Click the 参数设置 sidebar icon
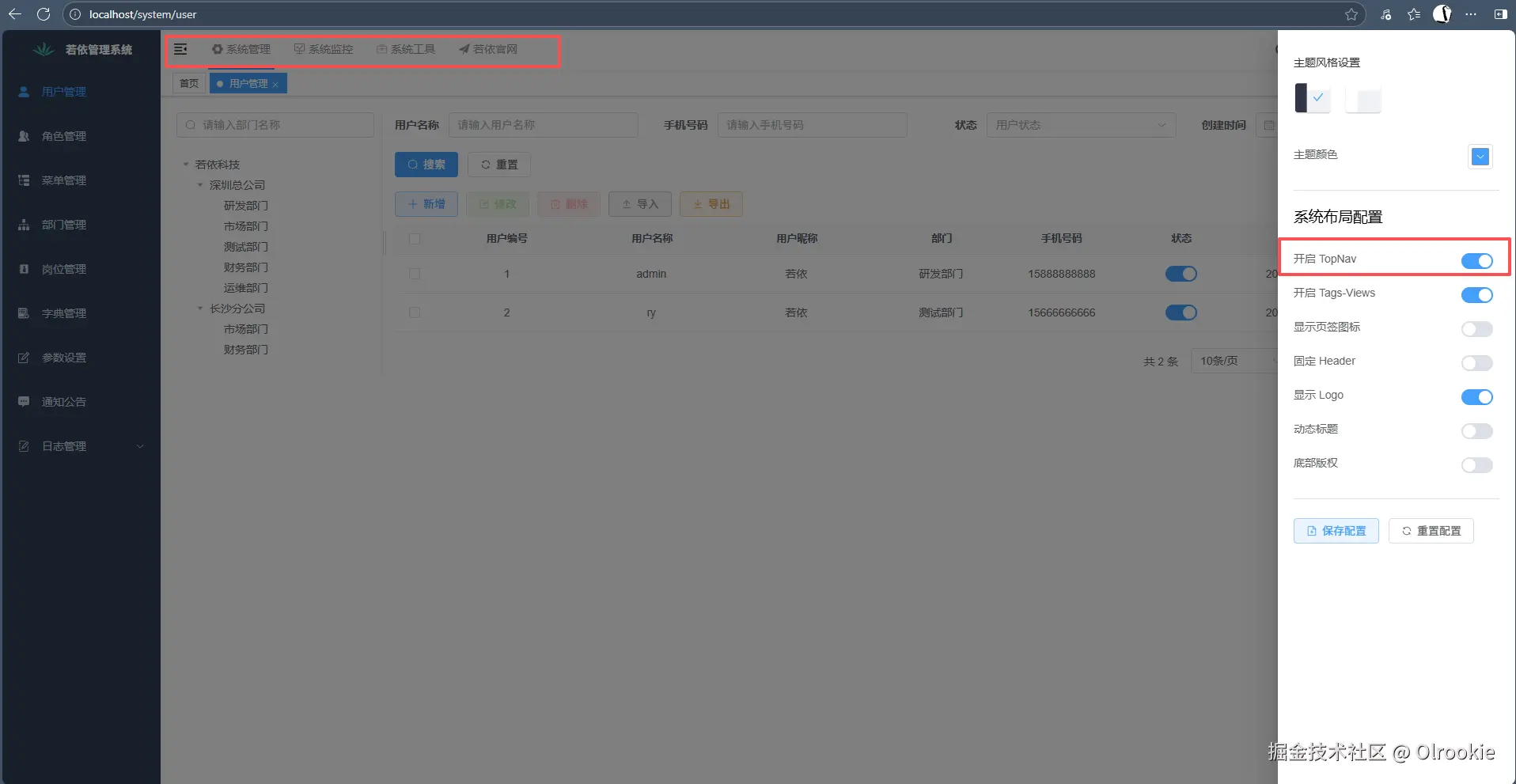 pyautogui.click(x=24, y=358)
